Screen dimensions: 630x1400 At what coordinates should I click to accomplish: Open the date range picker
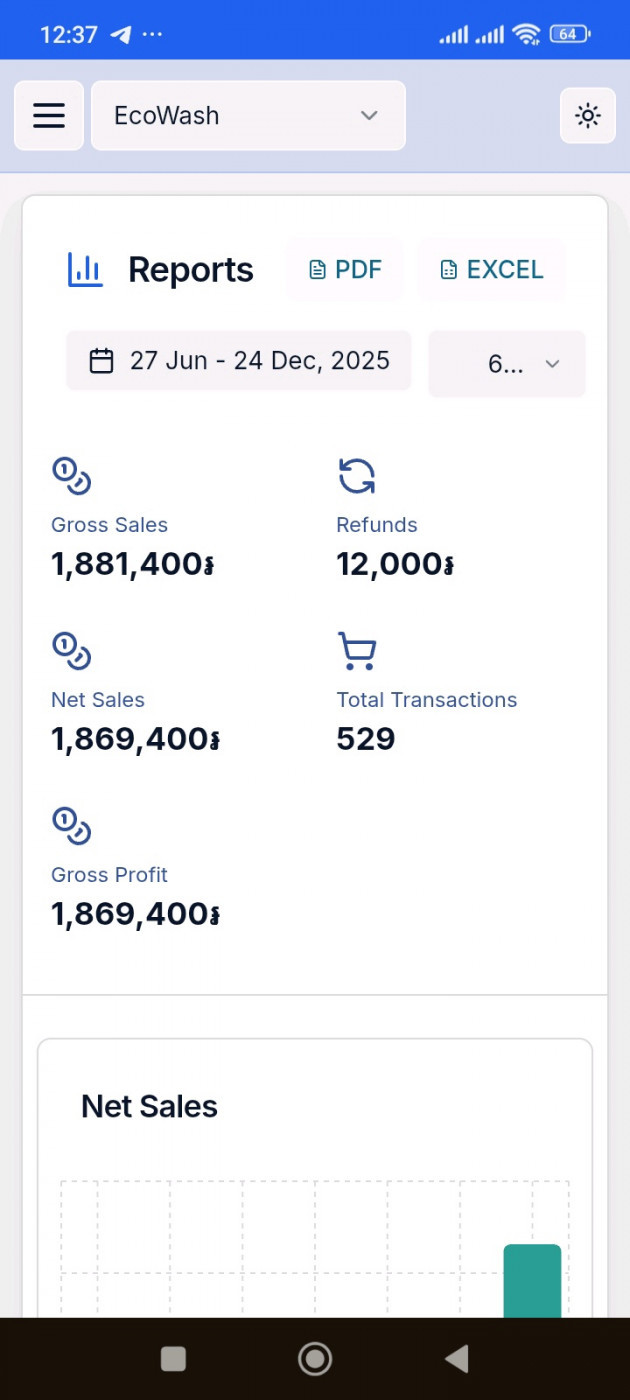(239, 361)
